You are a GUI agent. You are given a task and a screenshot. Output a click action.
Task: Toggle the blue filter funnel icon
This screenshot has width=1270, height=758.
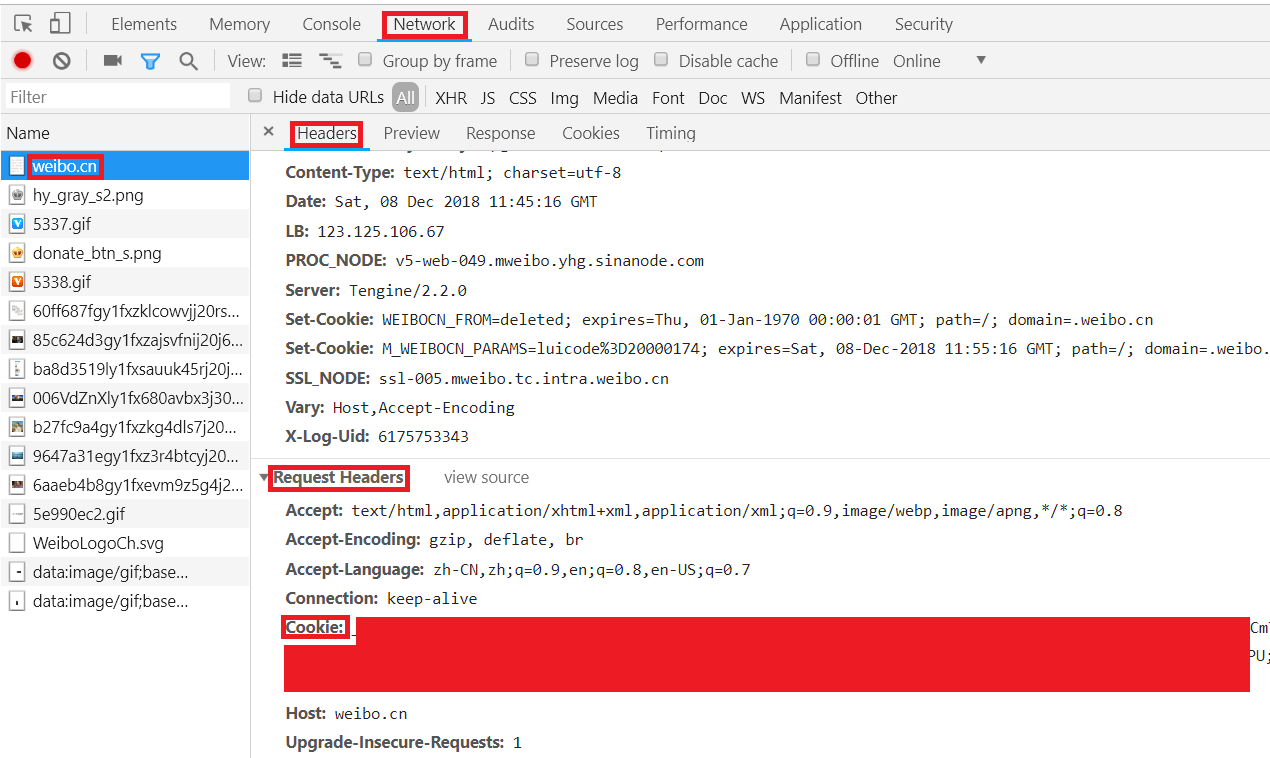pyautogui.click(x=150, y=61)
